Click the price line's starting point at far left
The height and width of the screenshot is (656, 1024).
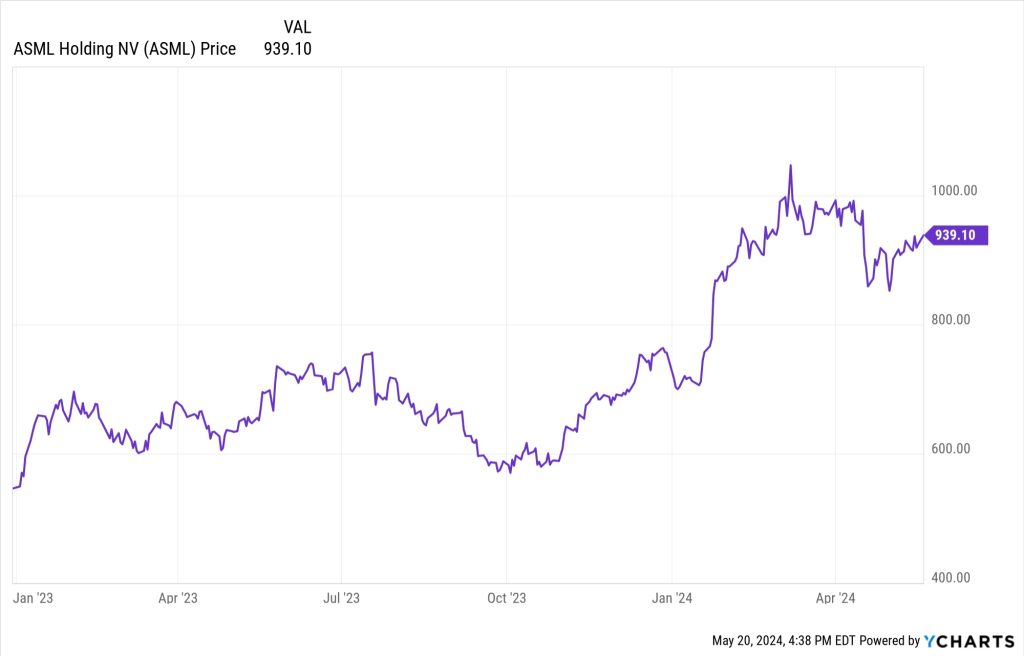(x=14, y=488)
